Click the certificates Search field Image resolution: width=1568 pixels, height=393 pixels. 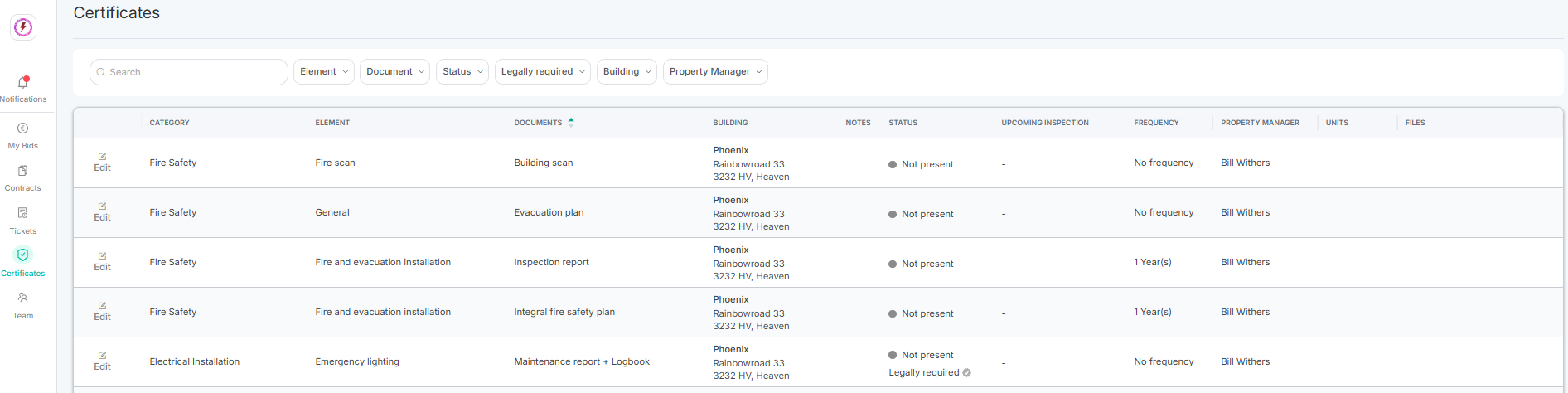point(189,72)
